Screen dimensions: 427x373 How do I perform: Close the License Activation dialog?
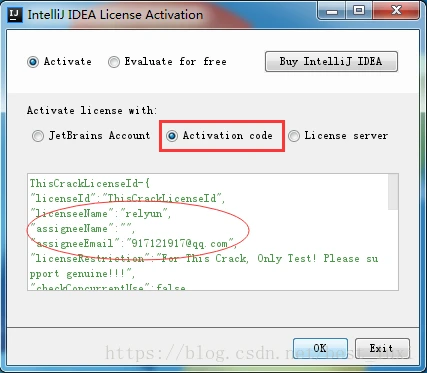point(396,11)
